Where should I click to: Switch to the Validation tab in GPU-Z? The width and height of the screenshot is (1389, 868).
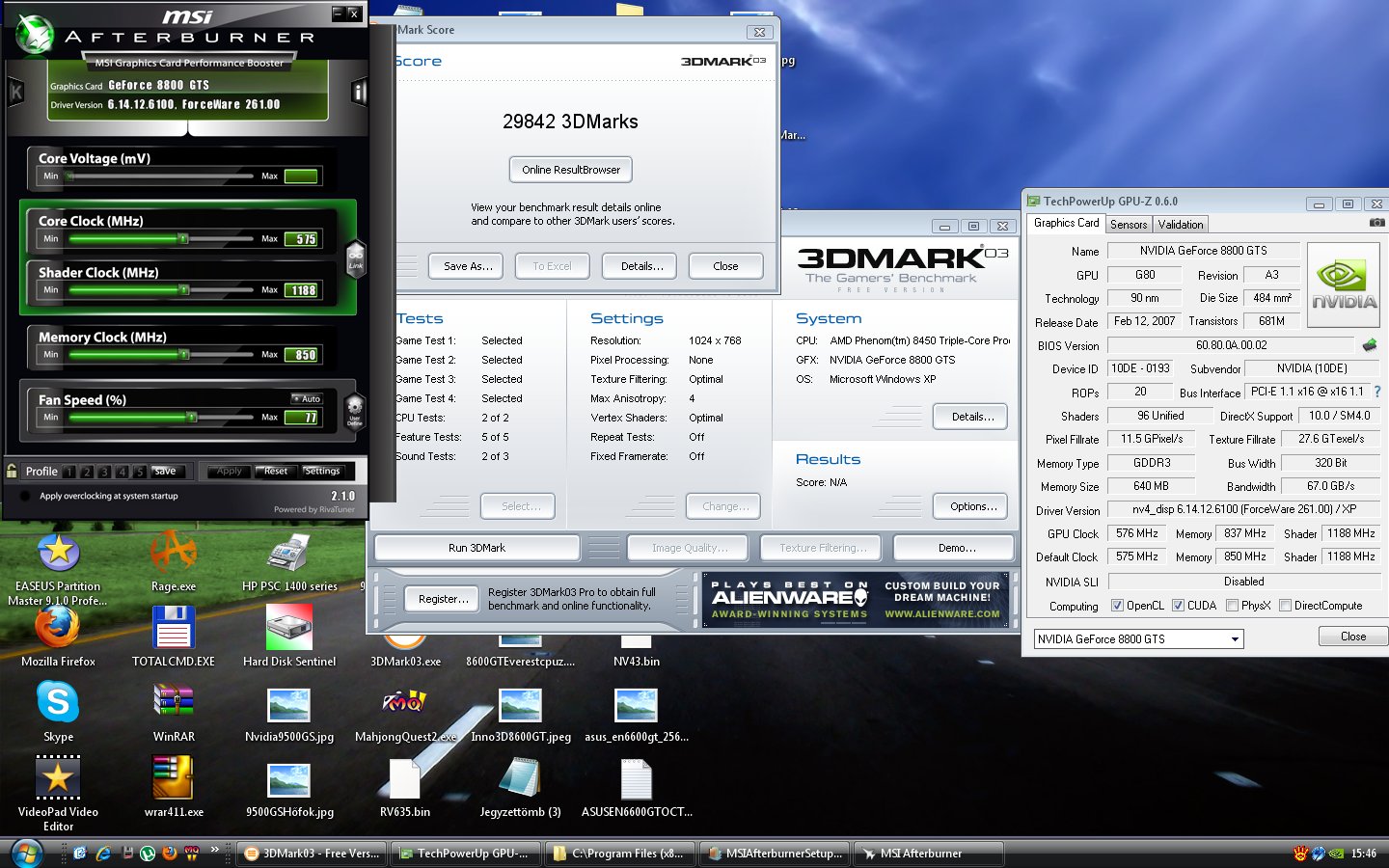coord(1181,224)
